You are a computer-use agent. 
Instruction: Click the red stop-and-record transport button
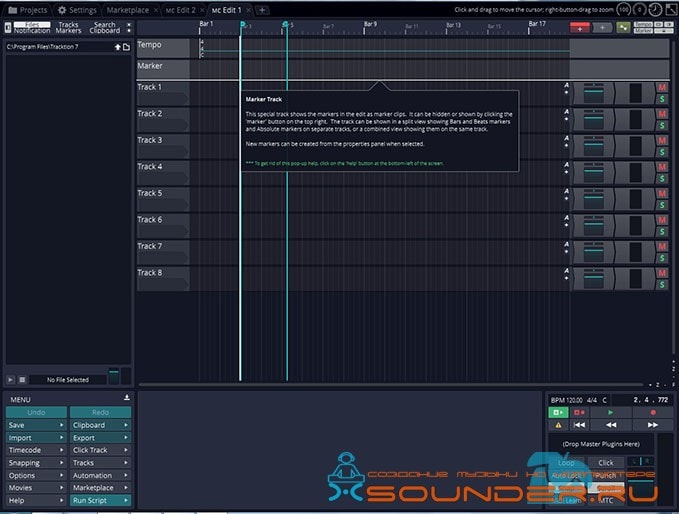(x=579, y=413)
